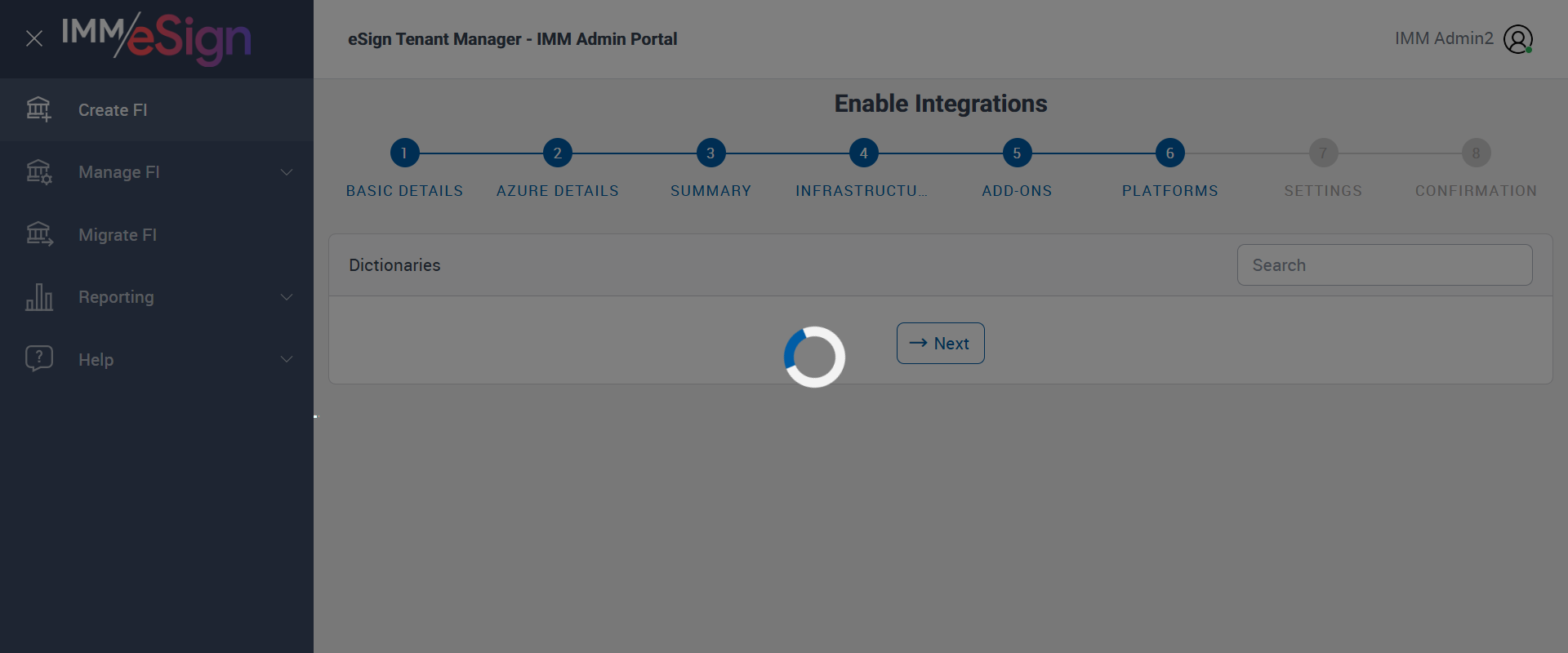Click the Create FI bank icon
1568x653 pixels.
(x=38, y=109)
